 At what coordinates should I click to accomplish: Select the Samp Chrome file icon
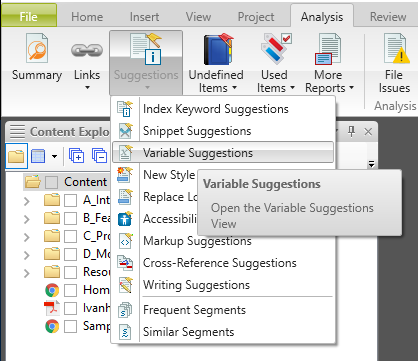coord(52,326)
